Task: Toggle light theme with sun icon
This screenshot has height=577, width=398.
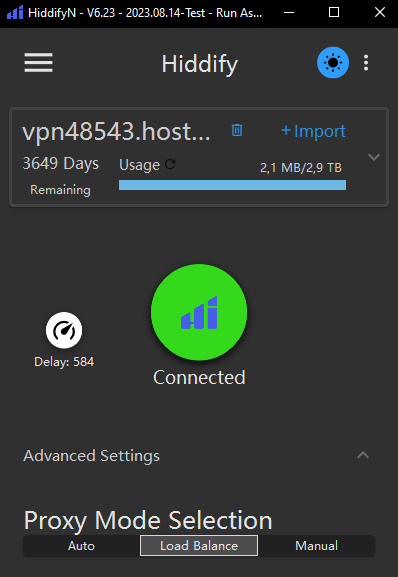Action: pyautogui.click(x=333, y=63)
